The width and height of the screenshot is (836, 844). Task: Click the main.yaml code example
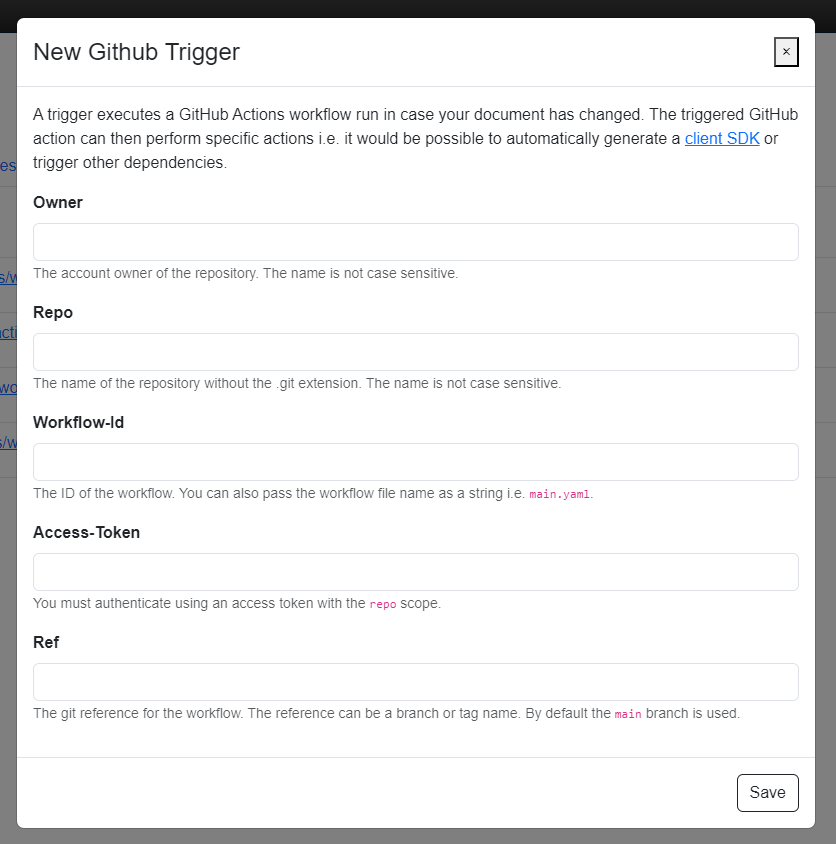click(559, 494)
